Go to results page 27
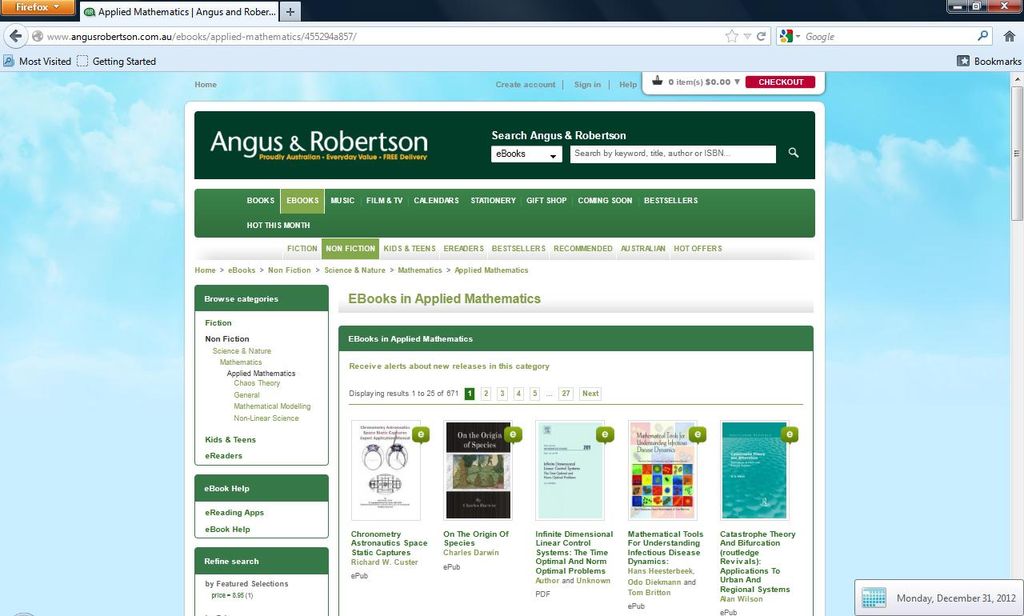This screenshot has width=1024, height=616. click(x=566, y=393)
